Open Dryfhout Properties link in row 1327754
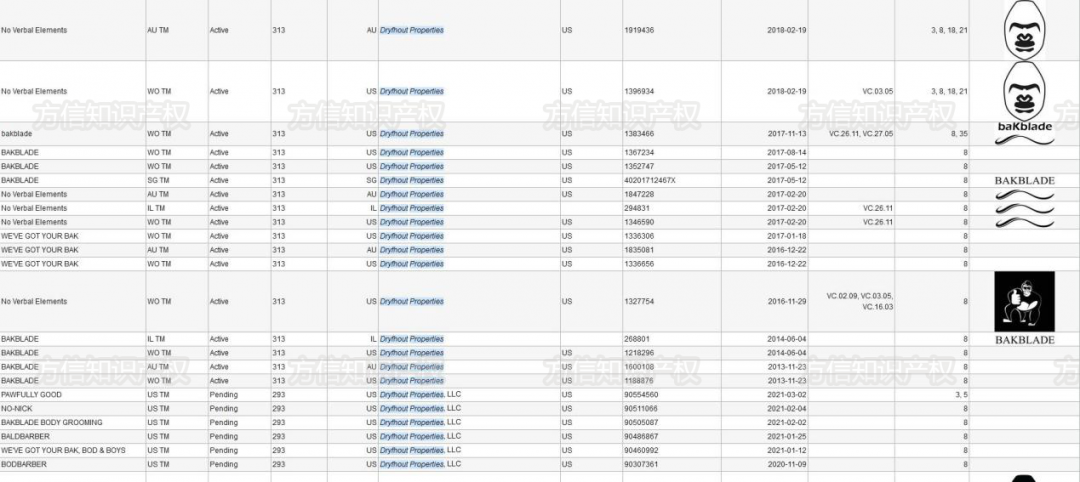This screenshot has width=1080, height=482. pyautogui.click(x=412, y=301)
